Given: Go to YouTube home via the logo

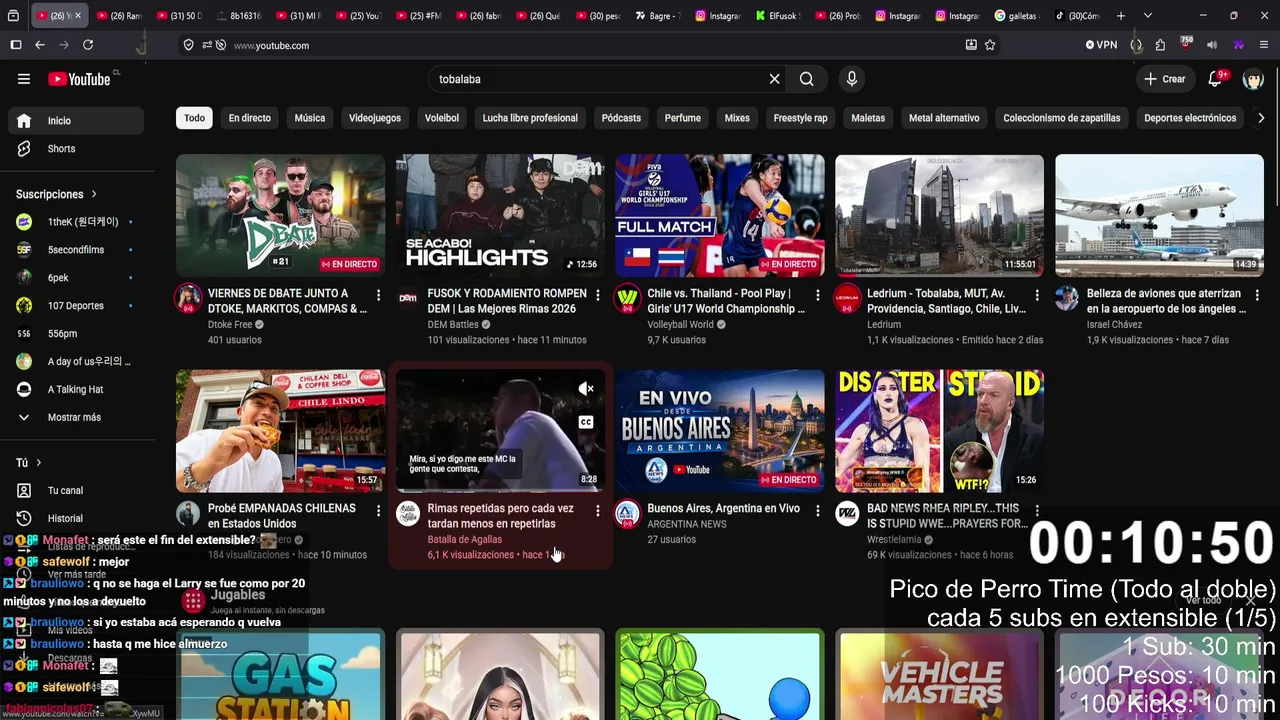Looking at the screenshot, I should pos(79,79).
